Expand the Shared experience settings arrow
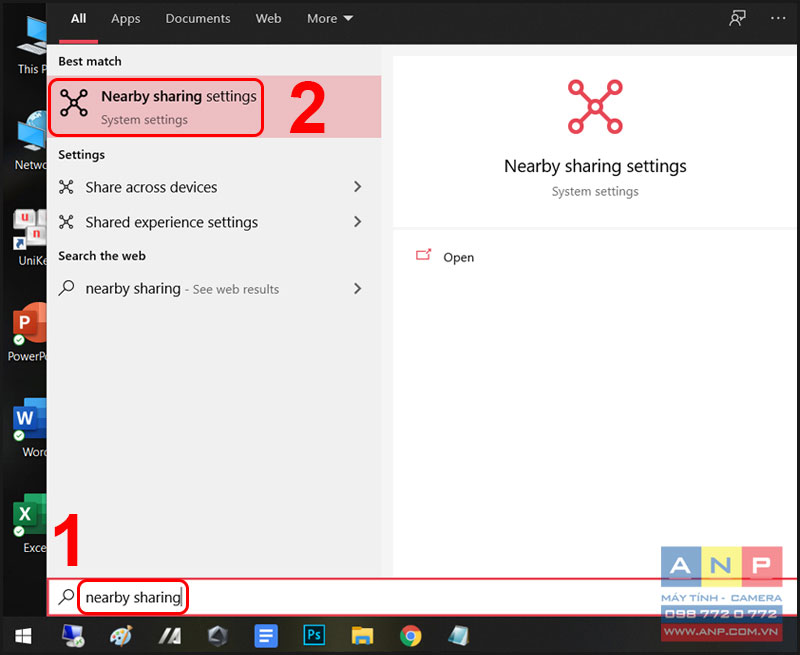Image resolution: width=800 pixels, height=655 pixels. click(x=358, y=222)
